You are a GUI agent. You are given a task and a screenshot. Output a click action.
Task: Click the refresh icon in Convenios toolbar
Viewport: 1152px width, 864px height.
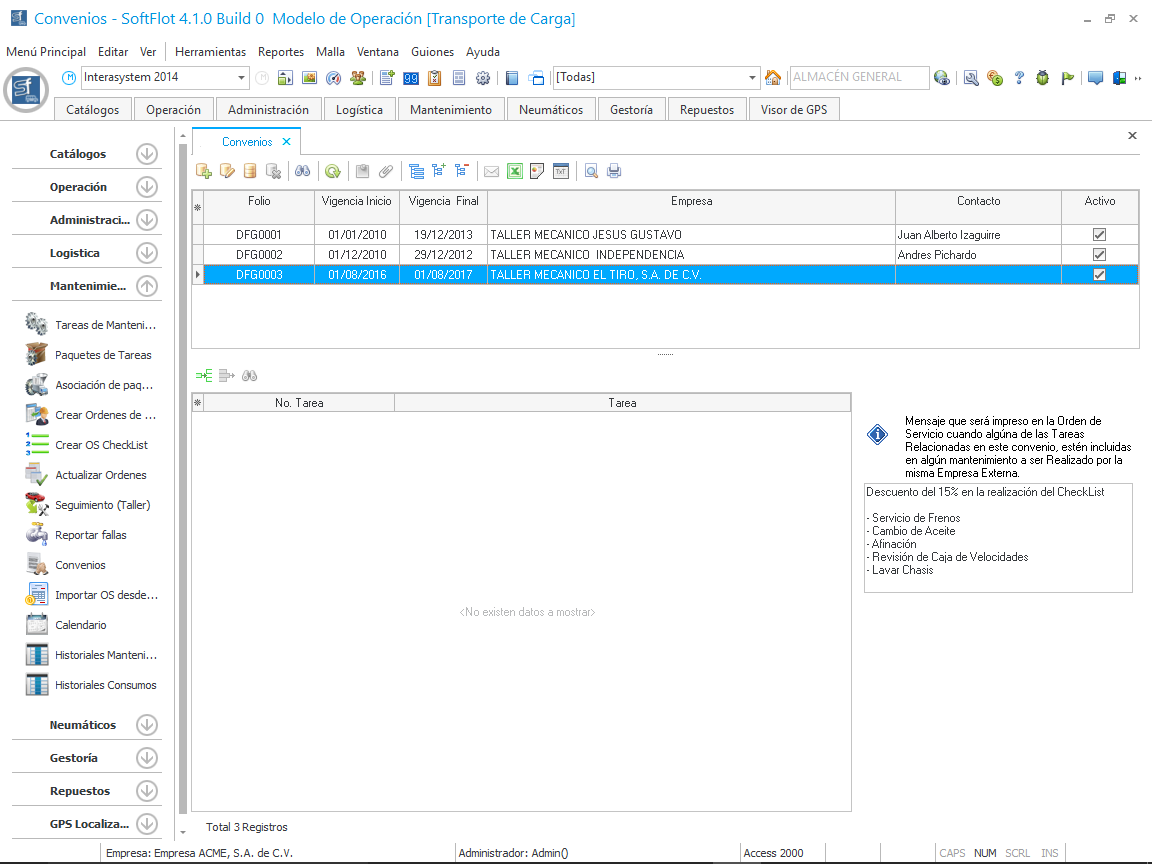click(x=333, y=171)
